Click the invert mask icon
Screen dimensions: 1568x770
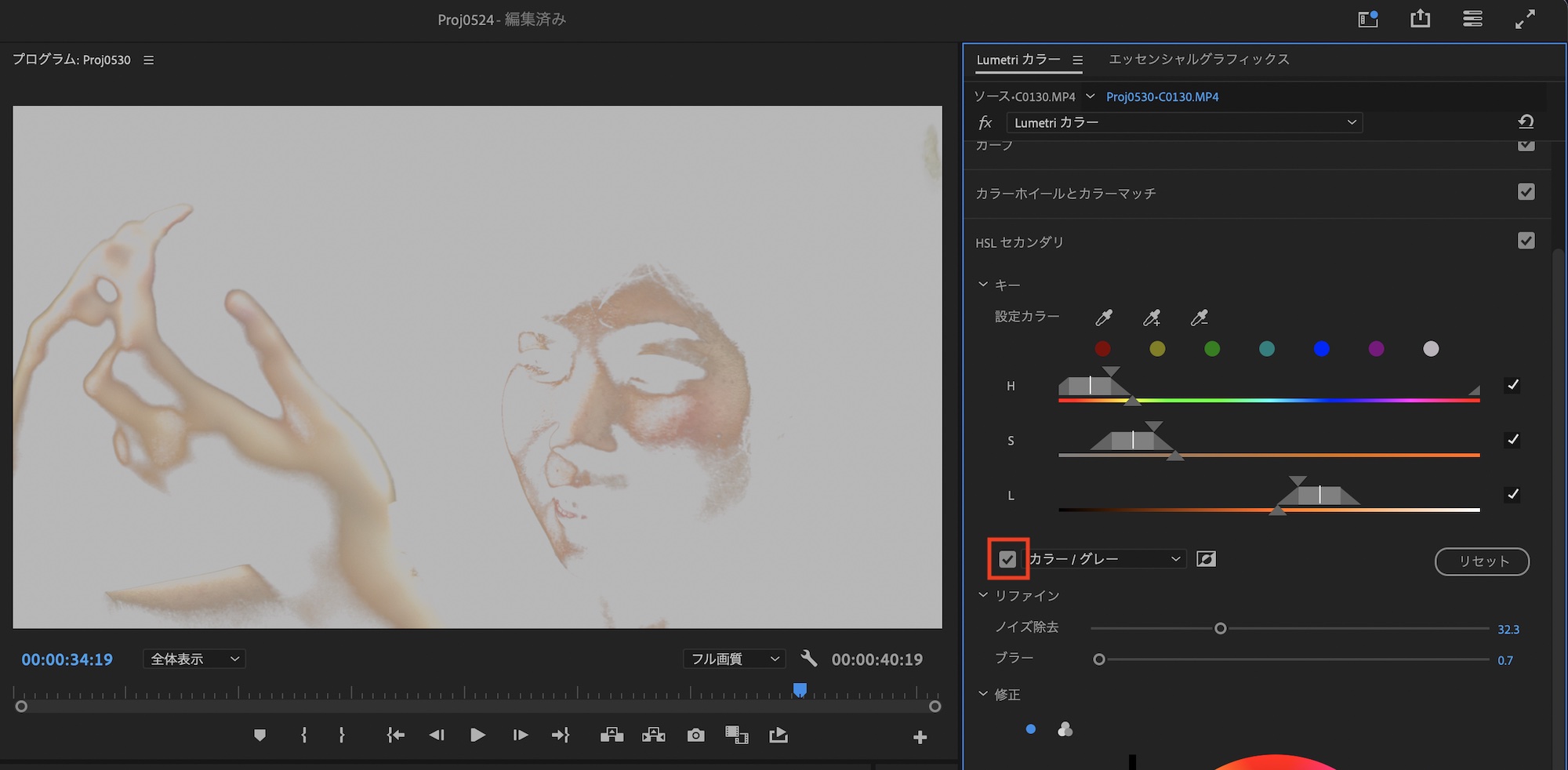click(x=1206, y=559)
